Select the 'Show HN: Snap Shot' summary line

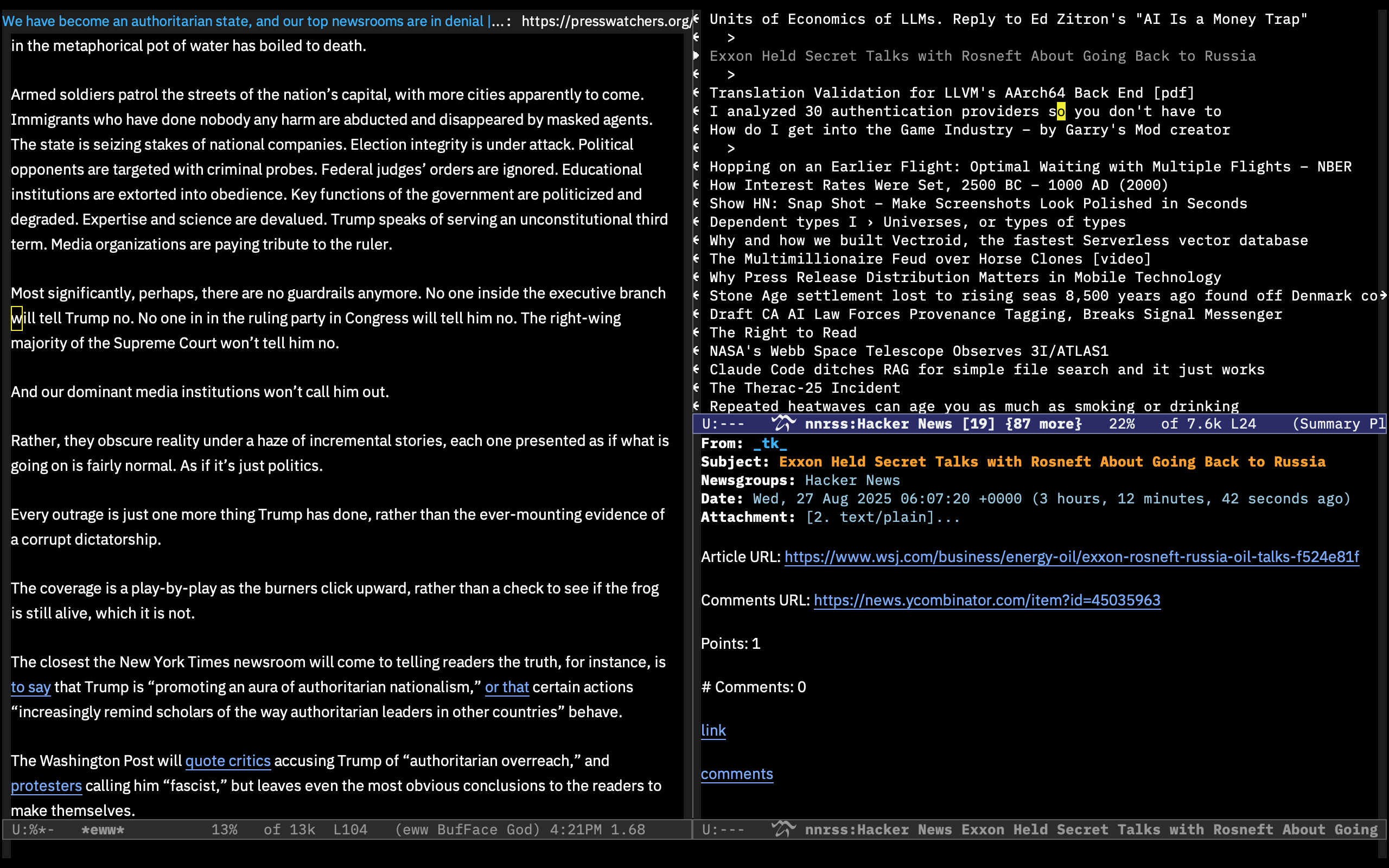(x=978, y=203)
